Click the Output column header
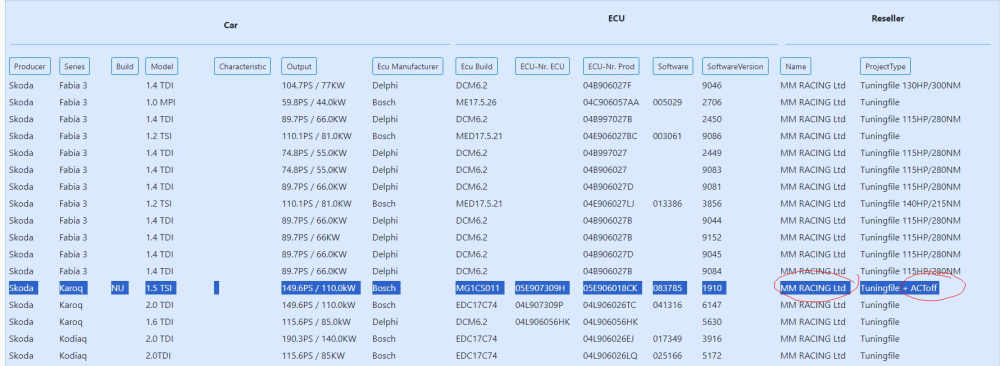Viewport: 1000px width, 366px height. 299,66
